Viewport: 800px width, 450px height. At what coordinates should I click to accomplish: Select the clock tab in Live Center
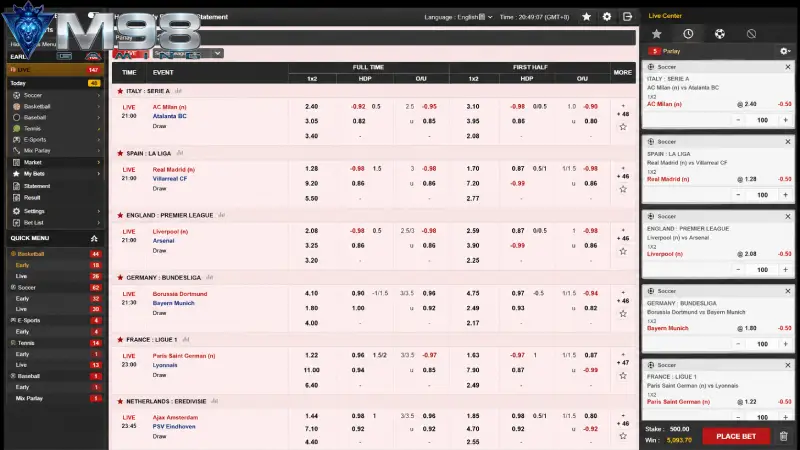[x=688, y=34]
